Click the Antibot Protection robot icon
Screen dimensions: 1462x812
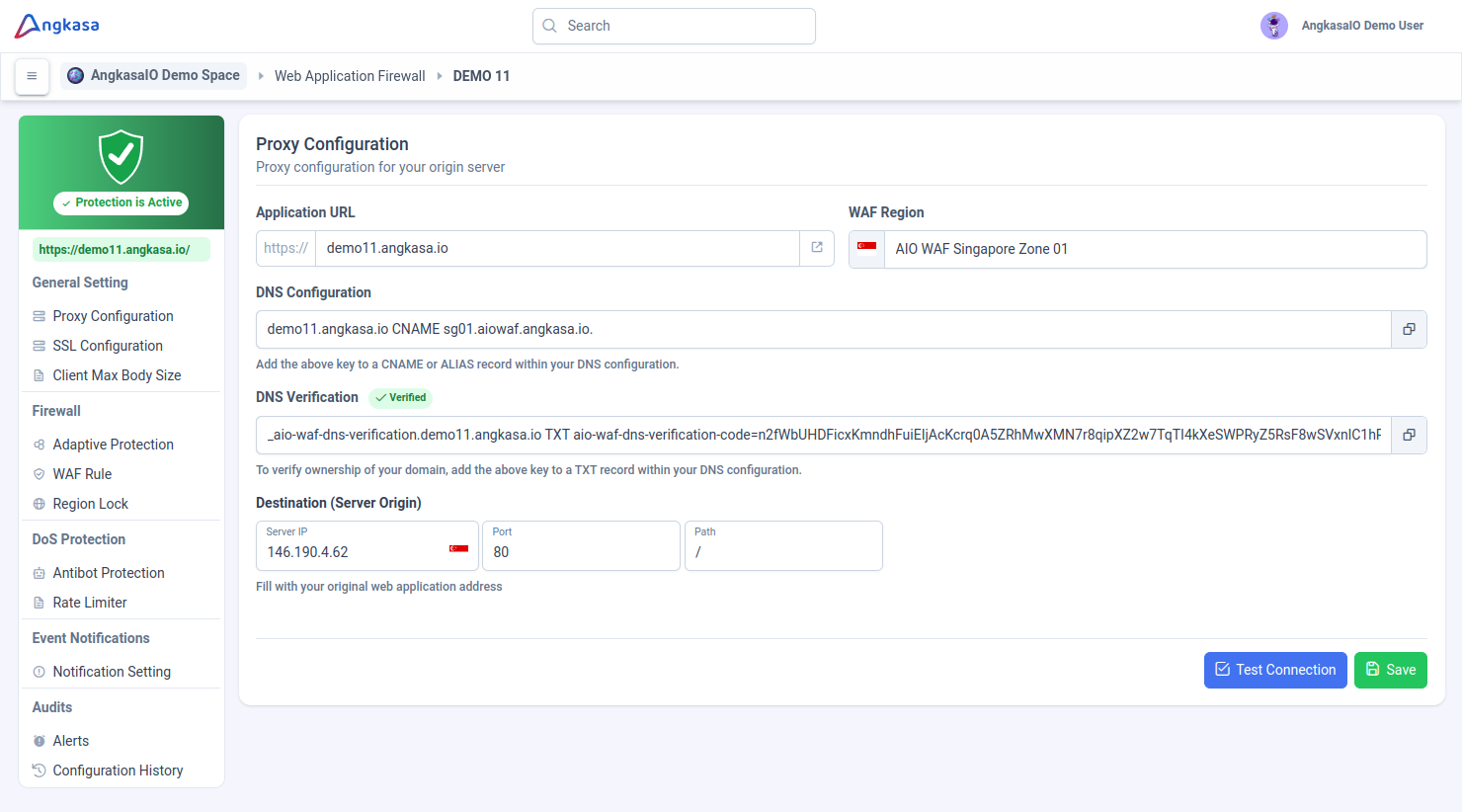[x=40, y=573]
